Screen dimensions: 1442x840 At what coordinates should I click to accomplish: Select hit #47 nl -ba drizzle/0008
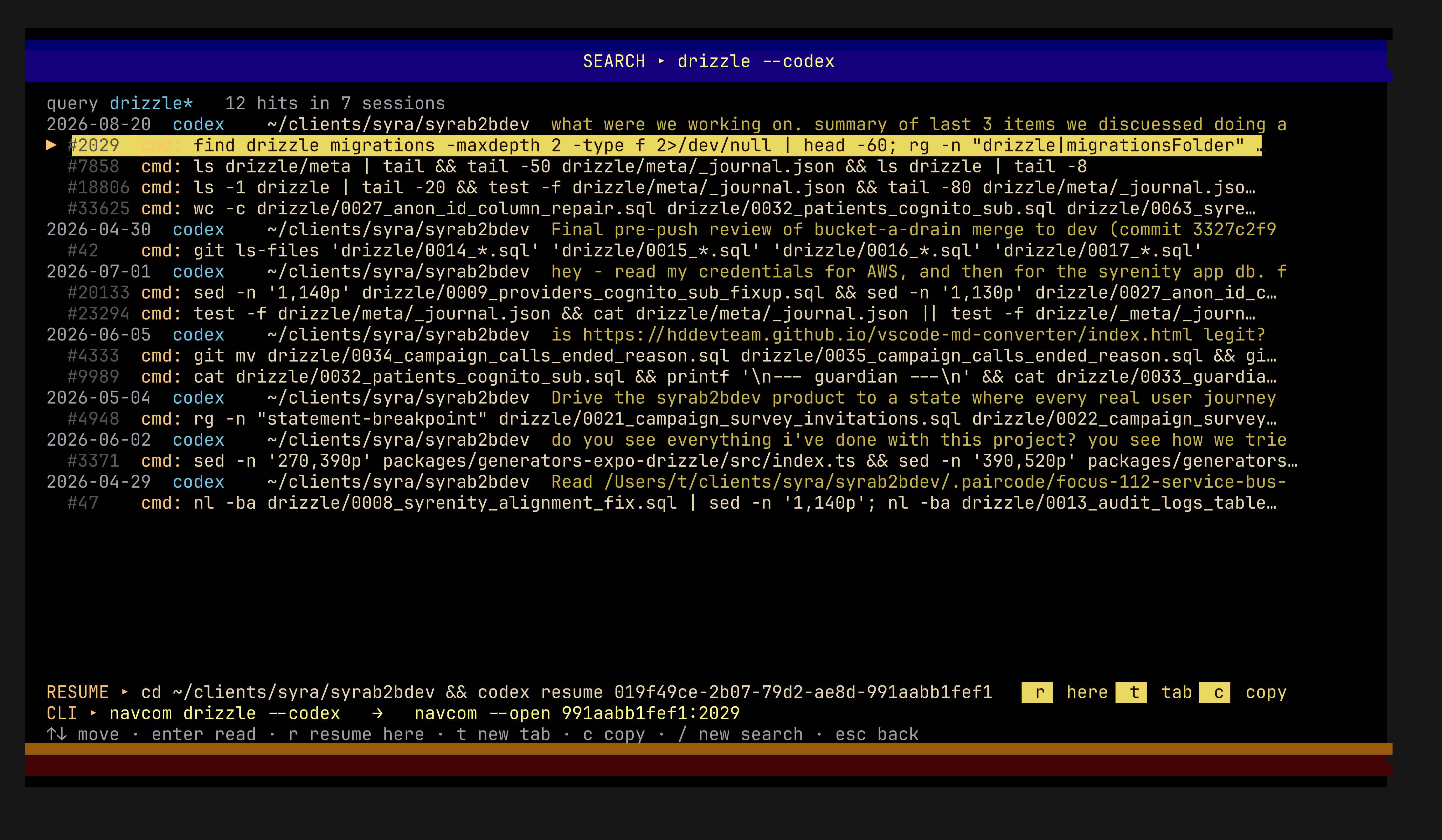(x=672, y=503)
